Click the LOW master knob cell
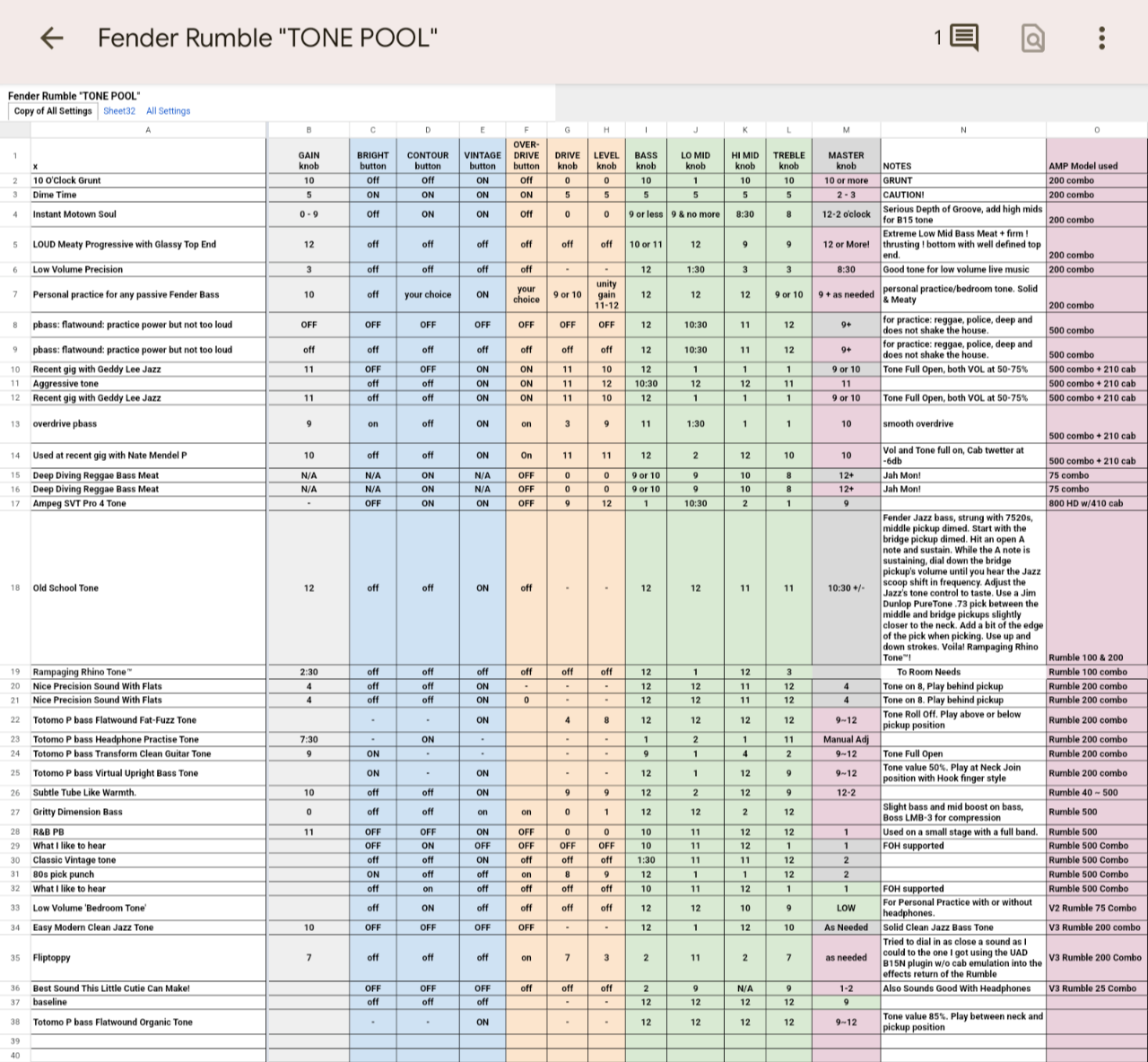1148x1062 pixels. coord(846,908)
